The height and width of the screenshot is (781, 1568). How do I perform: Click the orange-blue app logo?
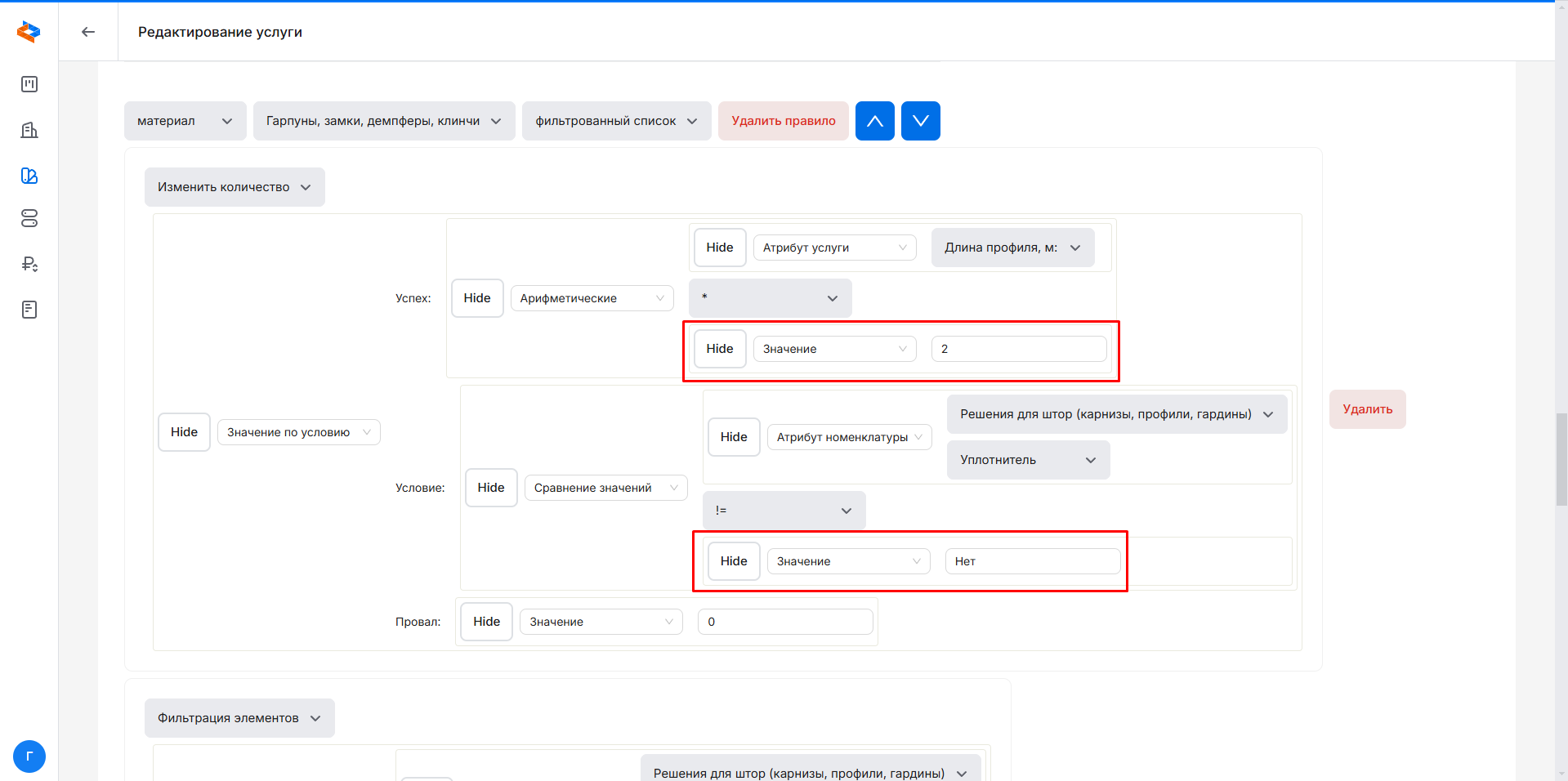[29, 32]
